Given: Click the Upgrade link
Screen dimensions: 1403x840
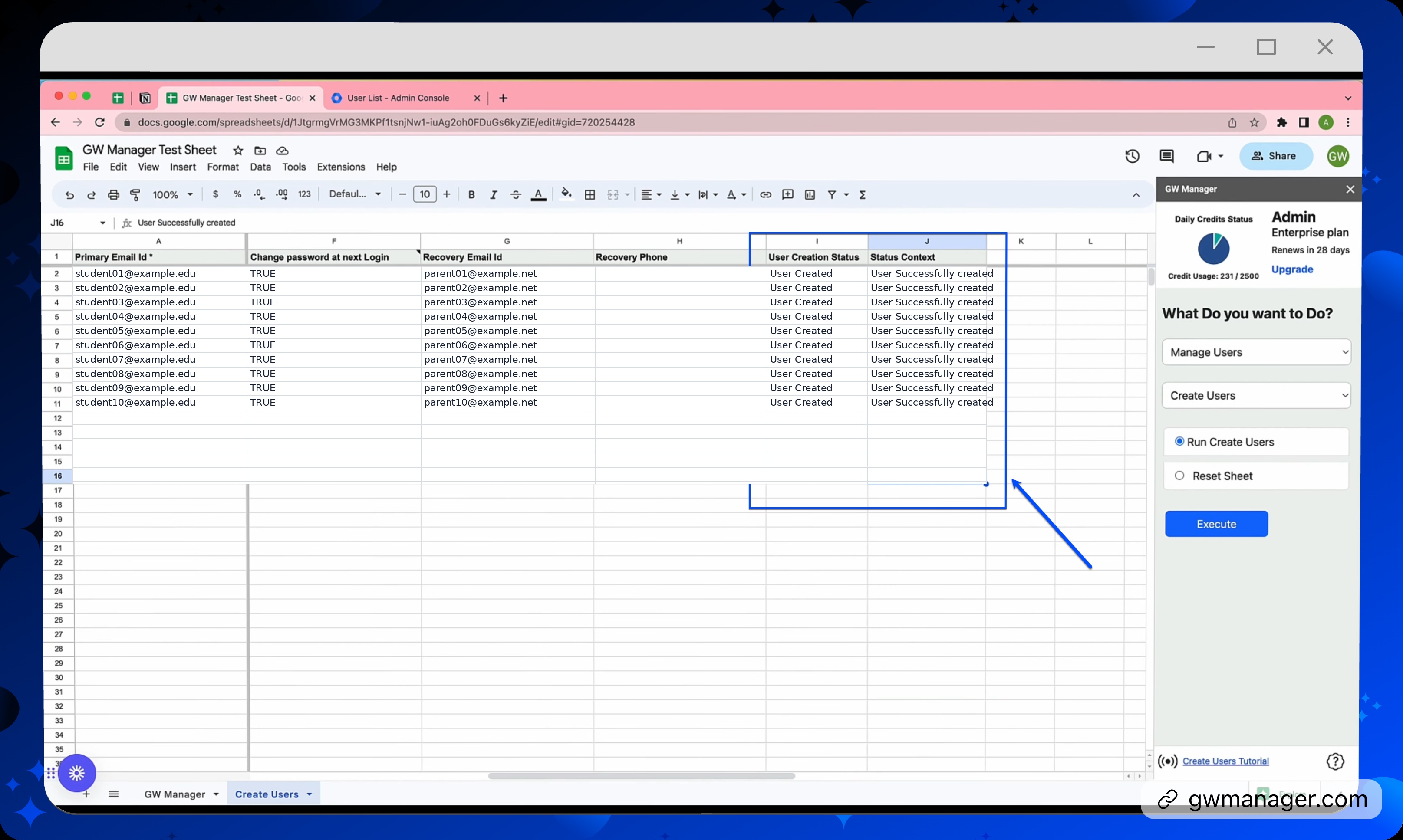Looking at the screenshot, I should [1292, 269].
